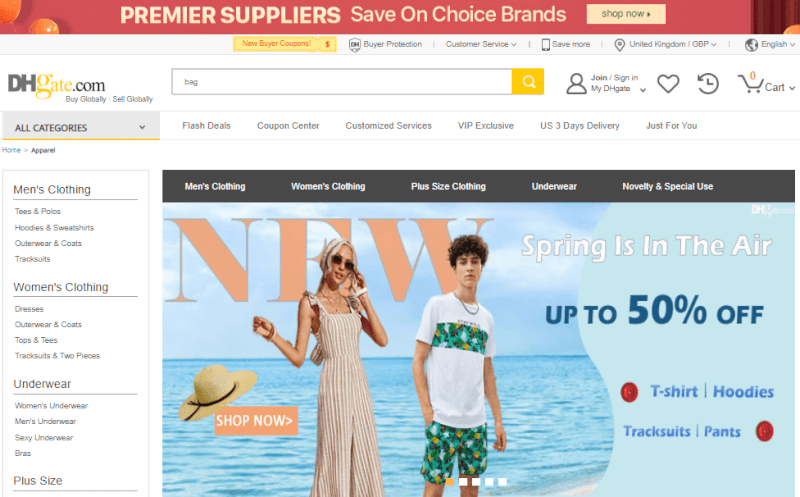Viewport: 800px width, 497px height.
Task: Click the Buyer Protection shield icon
Action: pos(355,45)
